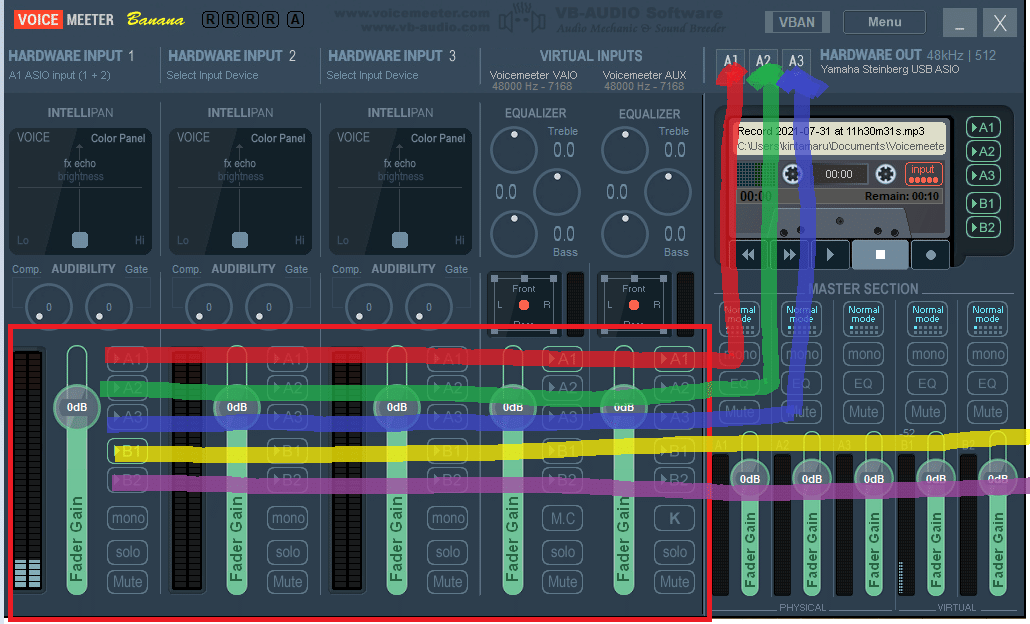1030x624 pixels.
Task: Toggle A1 routing on Voicemeeter VAIO strip
Action: 562,359
